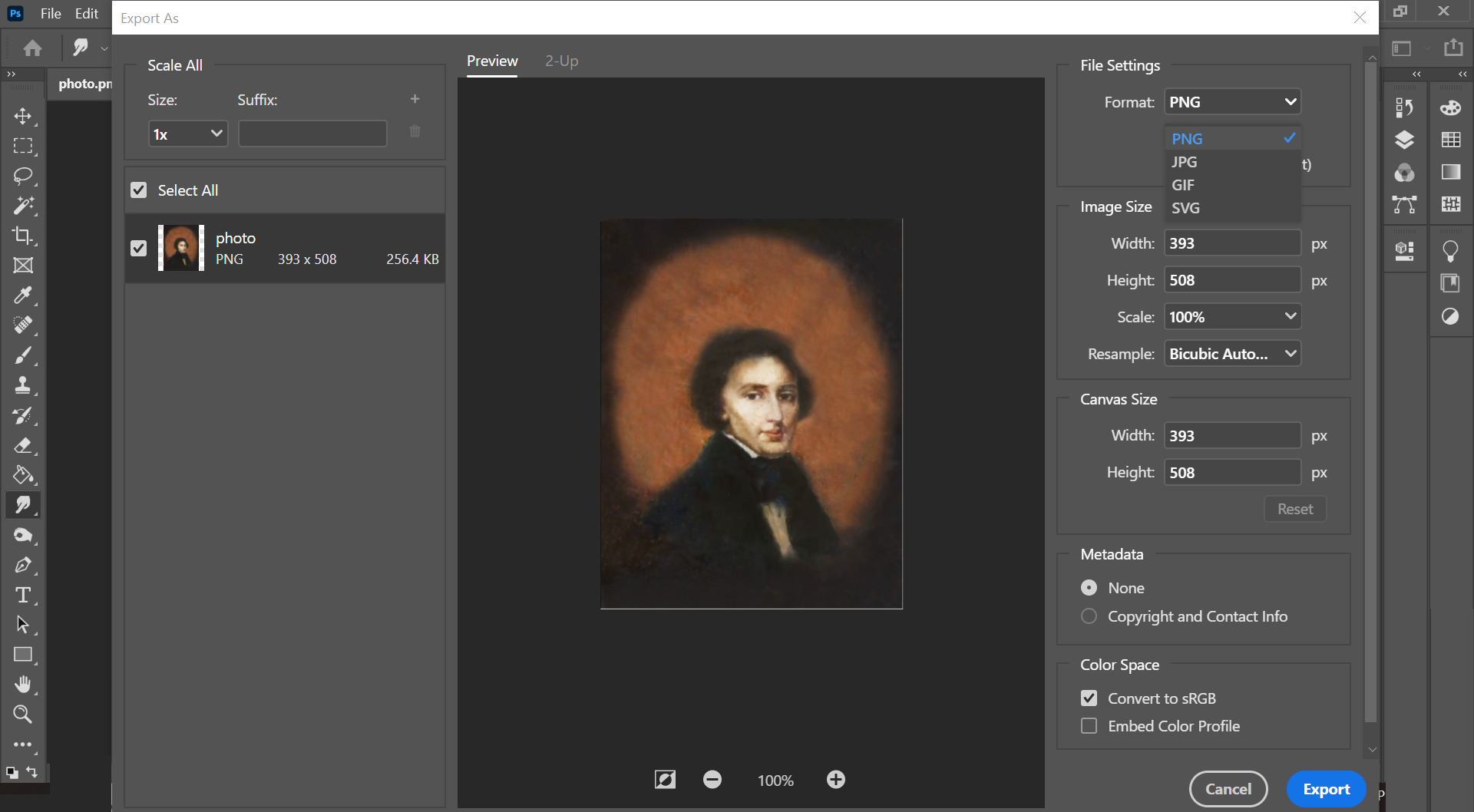Image resolution: width=1474 pixels, height=812 pixels.
Task: Select the Healing Brush tool
Action: click(23, 325)
